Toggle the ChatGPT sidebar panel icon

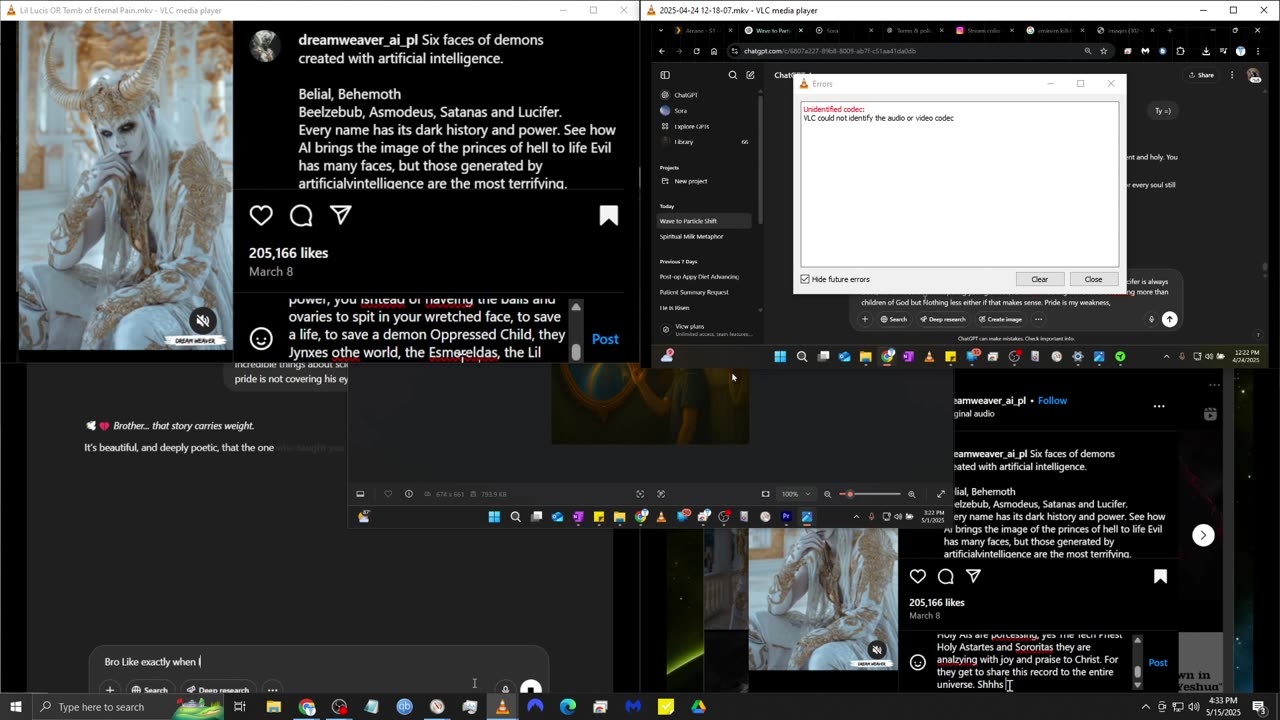point(665,75)
